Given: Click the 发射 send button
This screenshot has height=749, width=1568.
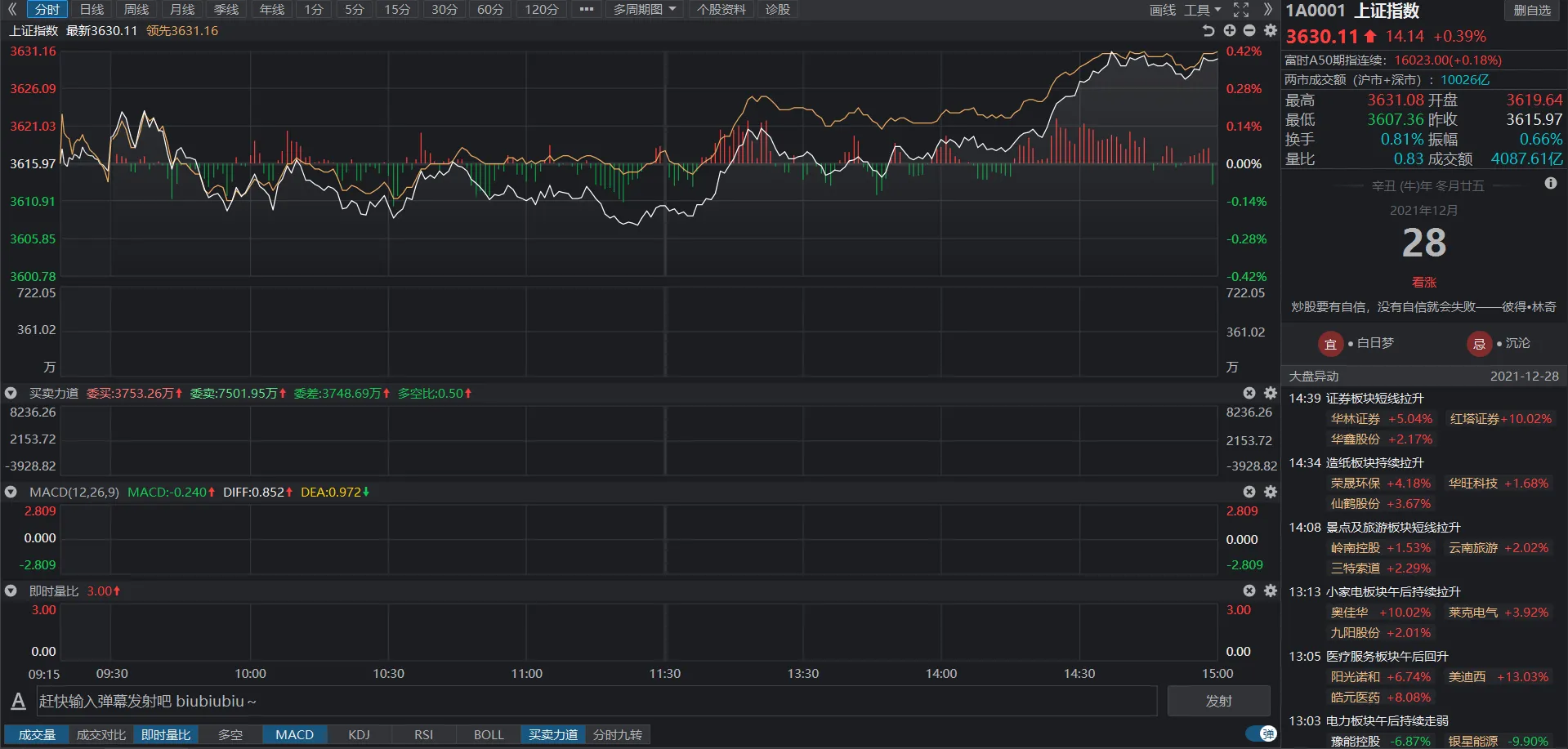Looking at the screenshot, I should (x=1219, y=701).
